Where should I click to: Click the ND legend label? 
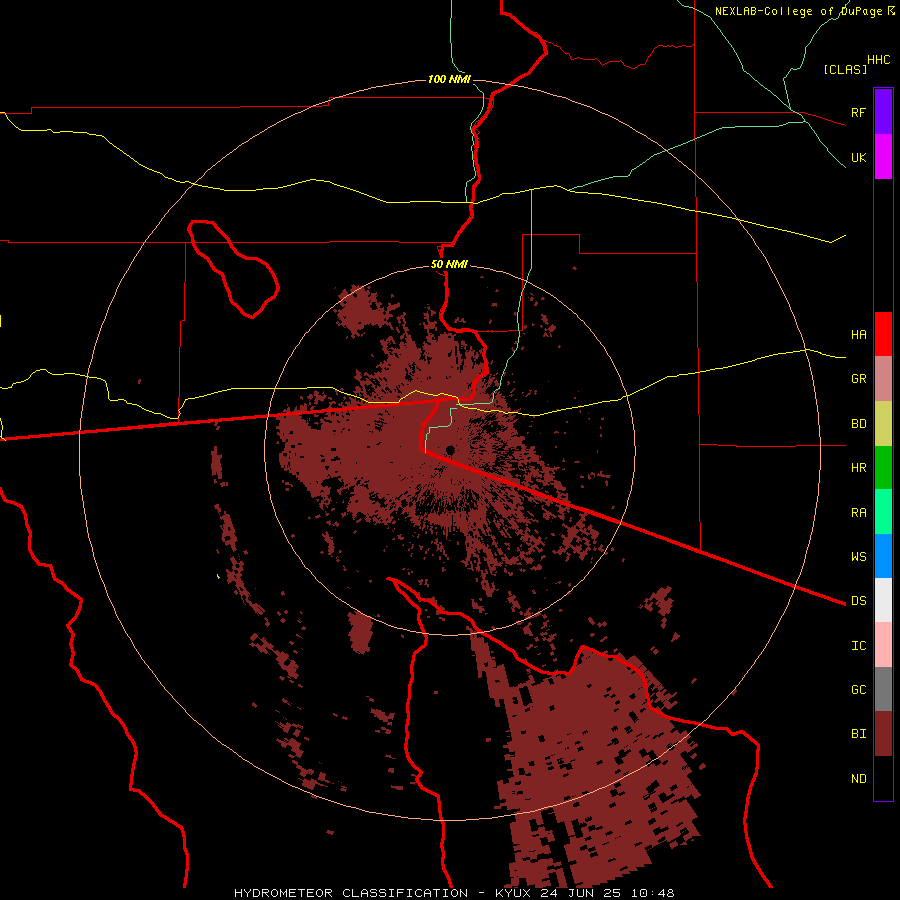[x=858, y=779]
